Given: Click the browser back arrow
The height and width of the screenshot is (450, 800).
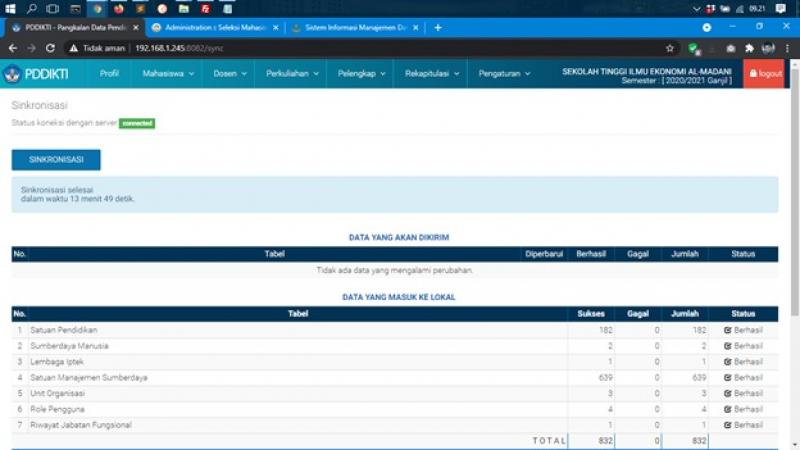Looking at the screenshot, I should pyautogui.click(x=13, y=47).
